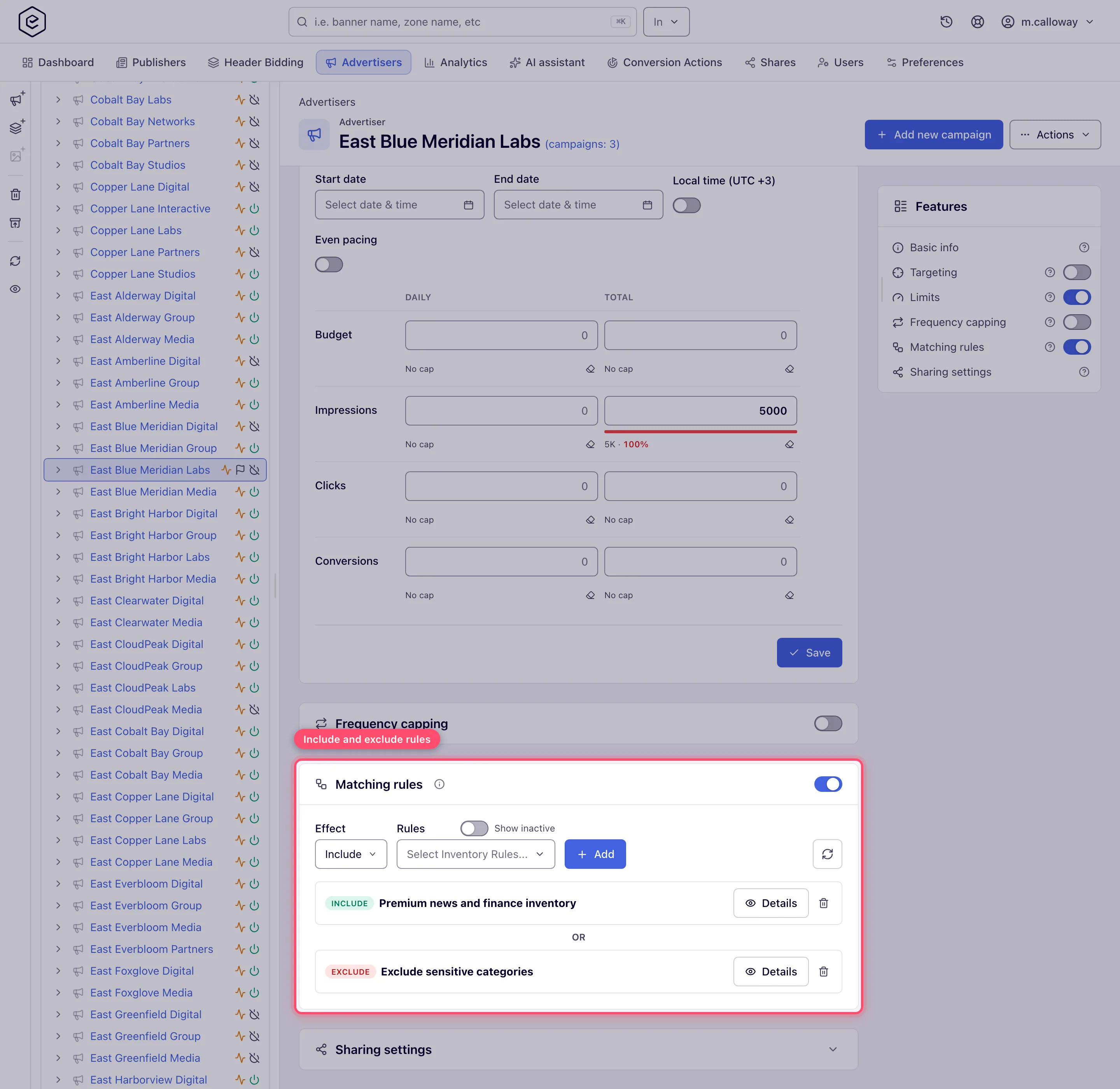Open the help lifebuoy icon in header
This screenshot has height=1089, width=1120.
978,22
